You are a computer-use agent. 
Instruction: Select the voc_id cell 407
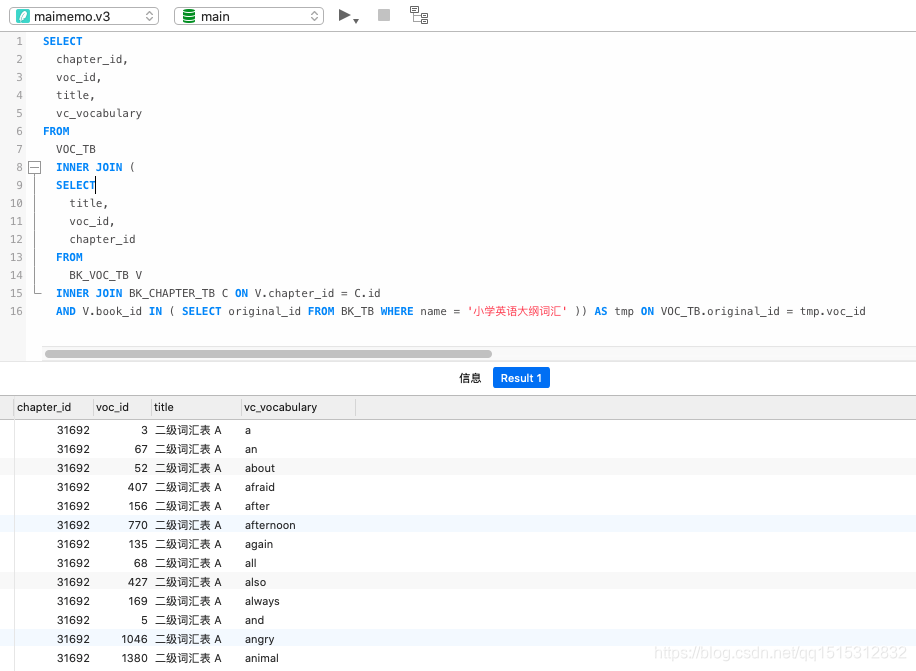[x=137, y=487]
